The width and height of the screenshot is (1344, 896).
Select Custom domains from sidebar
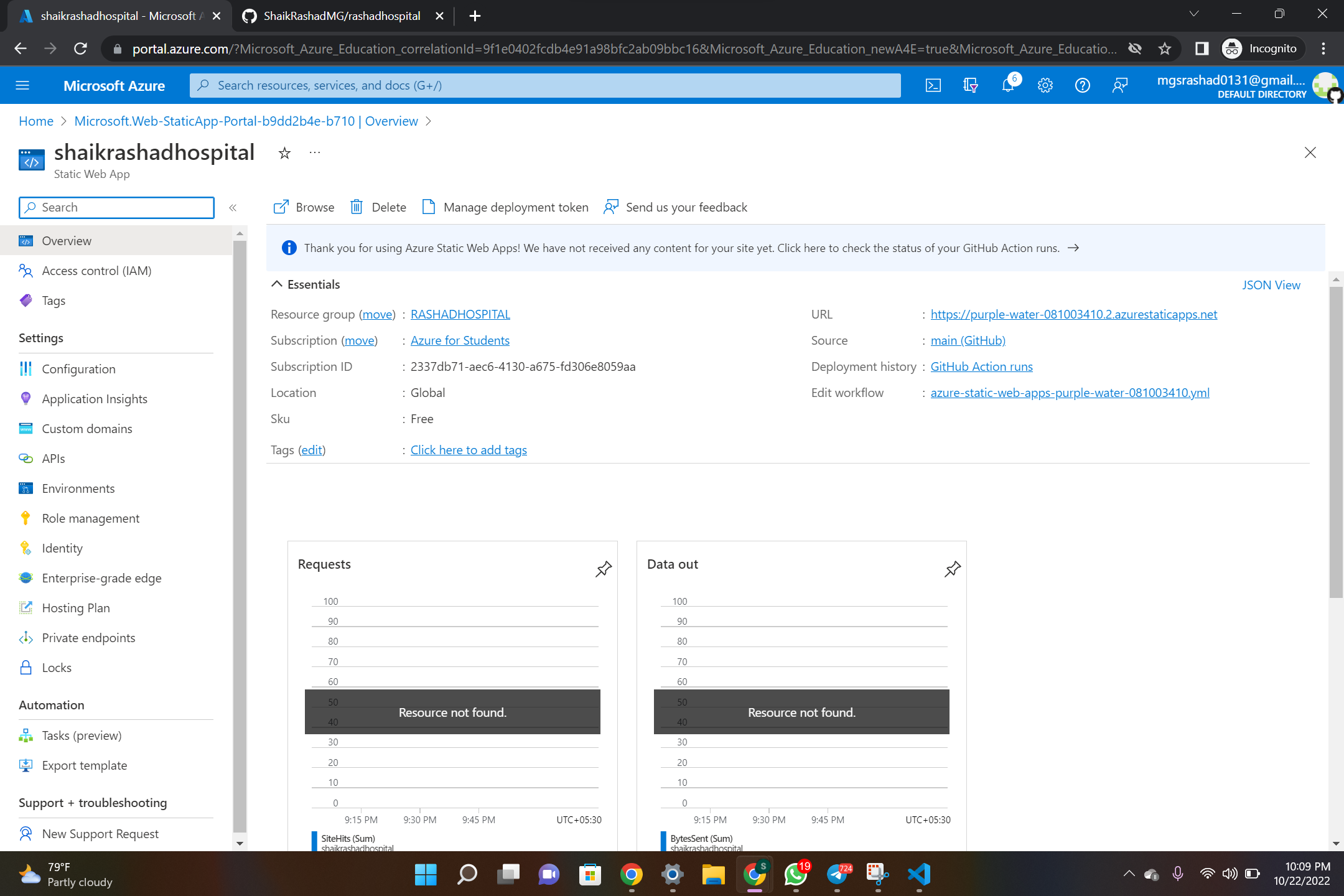(x=86, y=429)
